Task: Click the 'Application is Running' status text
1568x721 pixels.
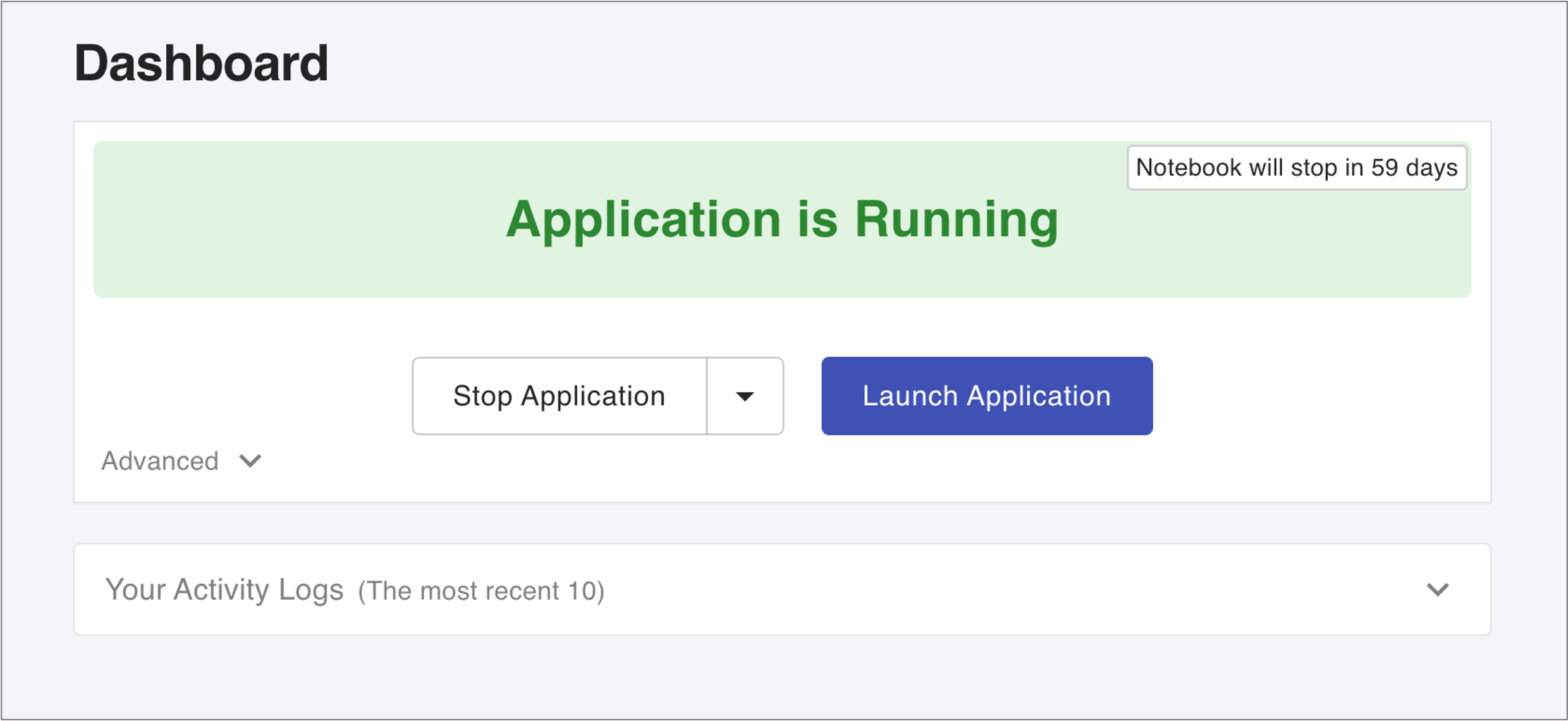Action: click(782, 219)
